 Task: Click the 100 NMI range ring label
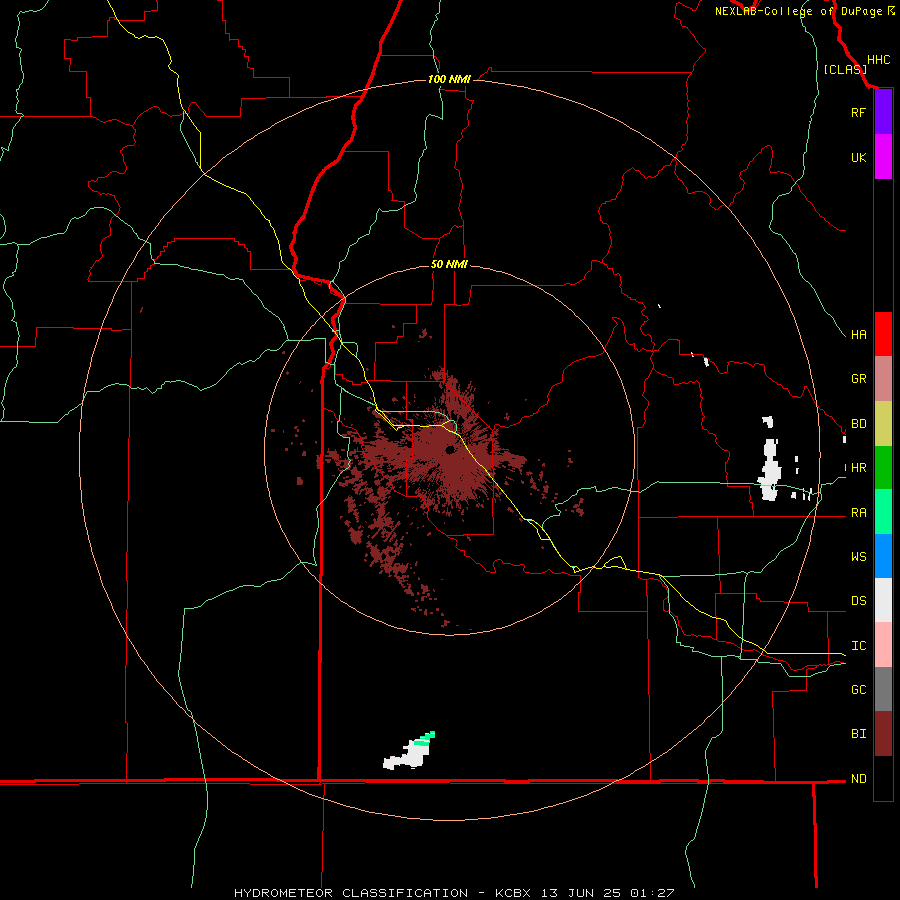449,79
